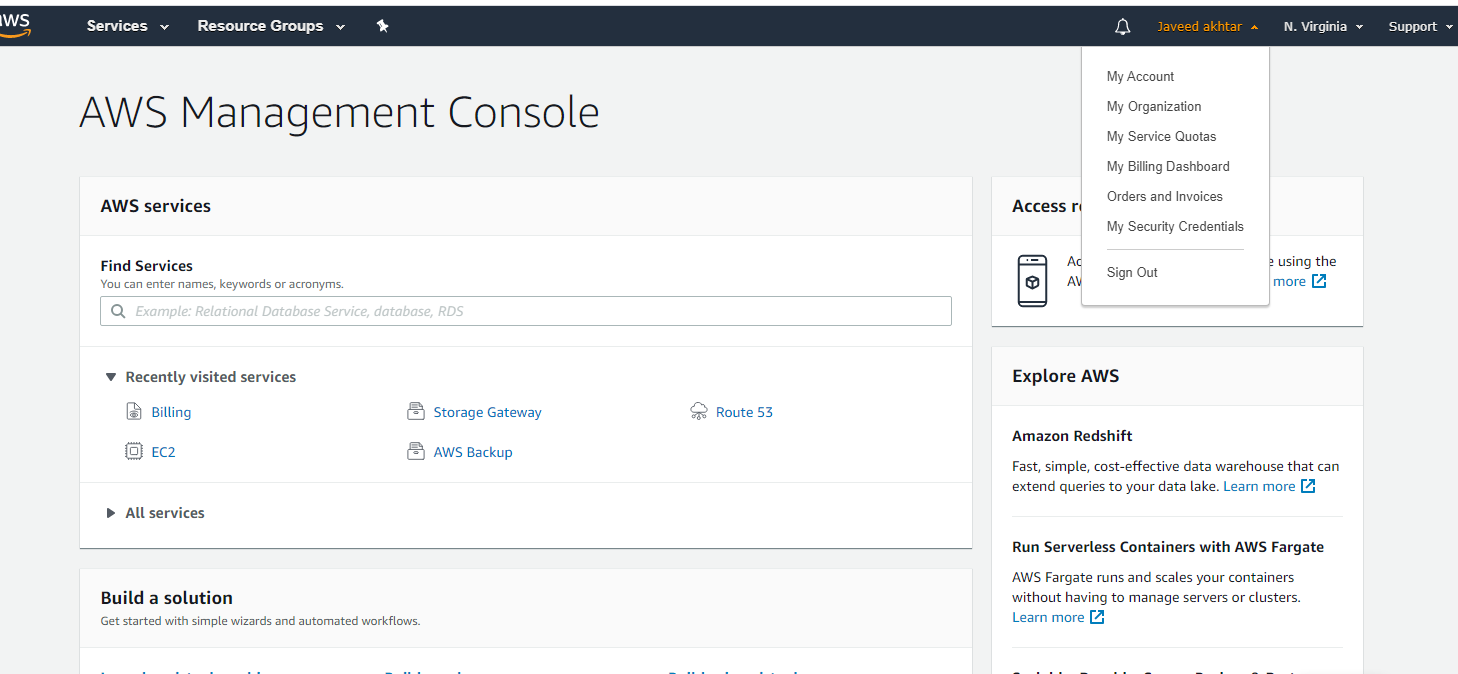Open the Storage Gateway link
This screenshot has height=674, width=1458.
pyautogui.click(x=487, y=412)
